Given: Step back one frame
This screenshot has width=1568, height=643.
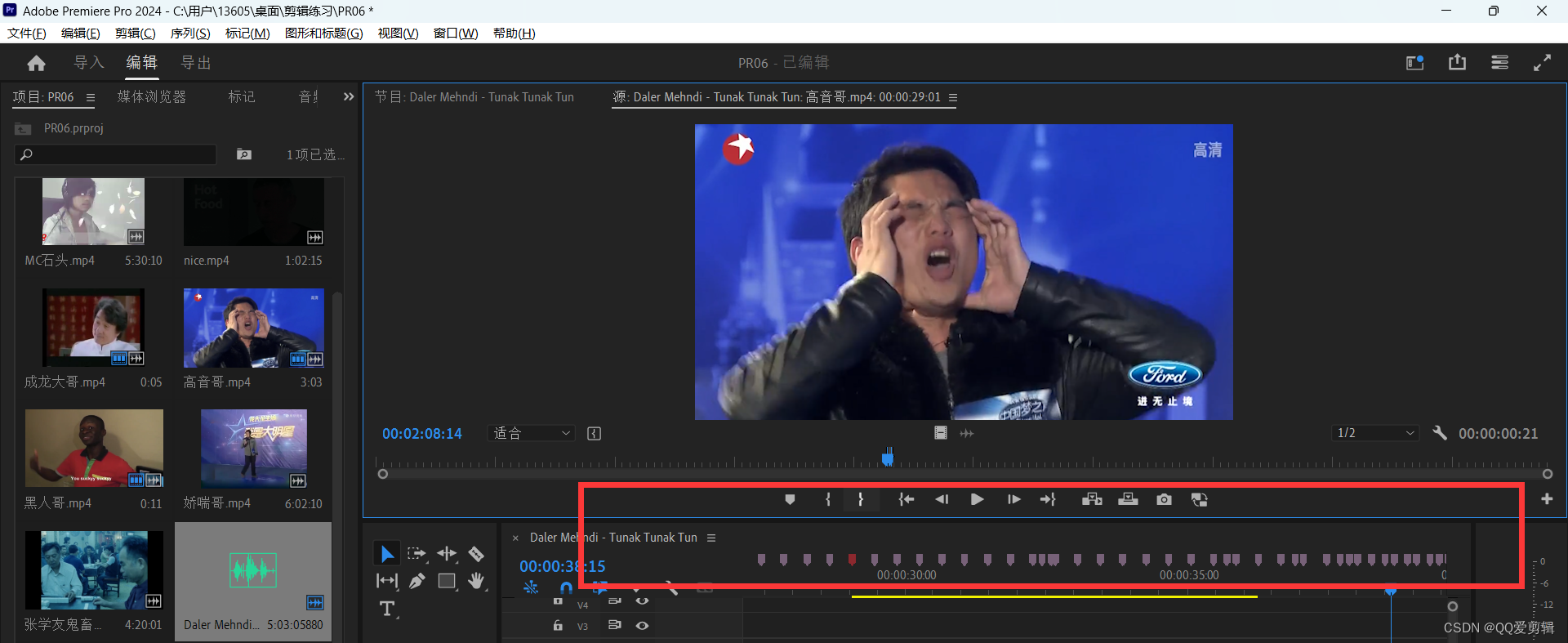Looking at the screenshot, I should pos(942,499).
